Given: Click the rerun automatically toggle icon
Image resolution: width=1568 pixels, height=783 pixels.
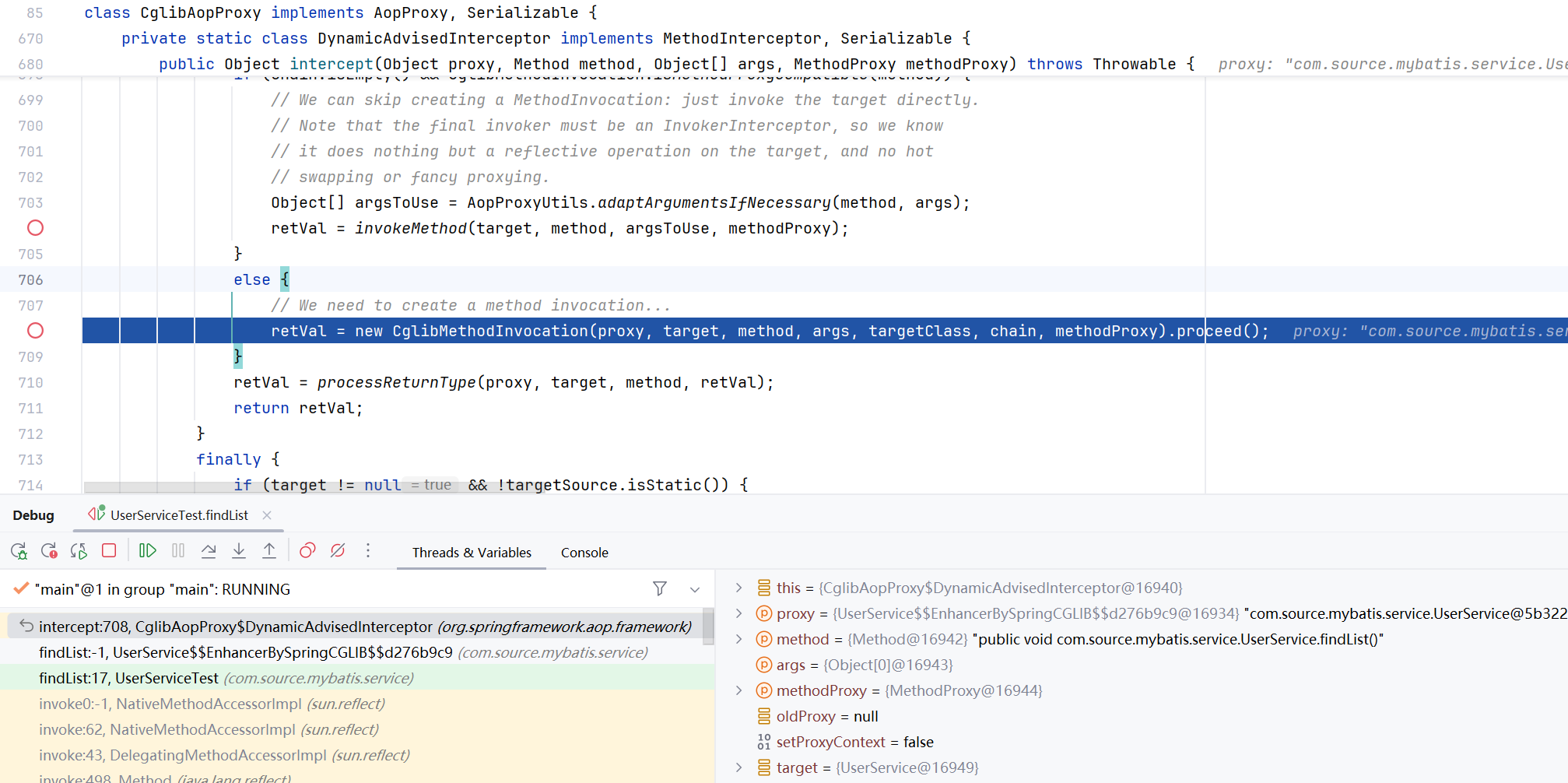Looking at the screenshot, I should 79,551.
